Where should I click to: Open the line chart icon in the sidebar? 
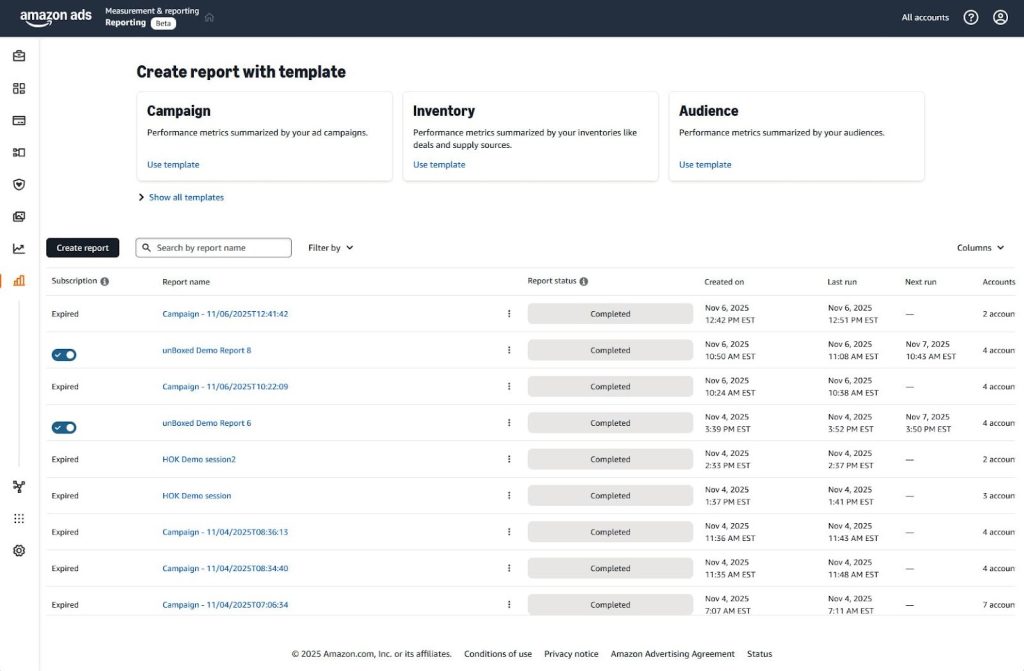[x=19, y=248]
